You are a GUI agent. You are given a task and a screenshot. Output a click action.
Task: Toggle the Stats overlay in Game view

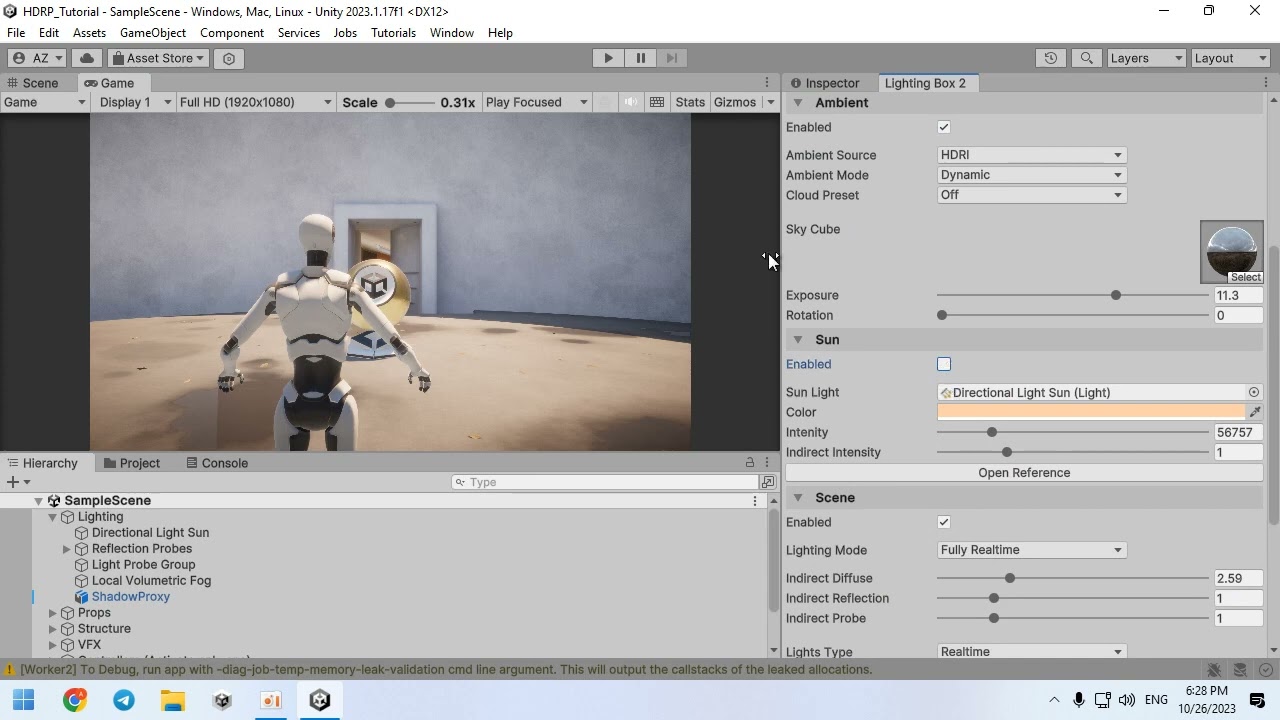point(690,102)
